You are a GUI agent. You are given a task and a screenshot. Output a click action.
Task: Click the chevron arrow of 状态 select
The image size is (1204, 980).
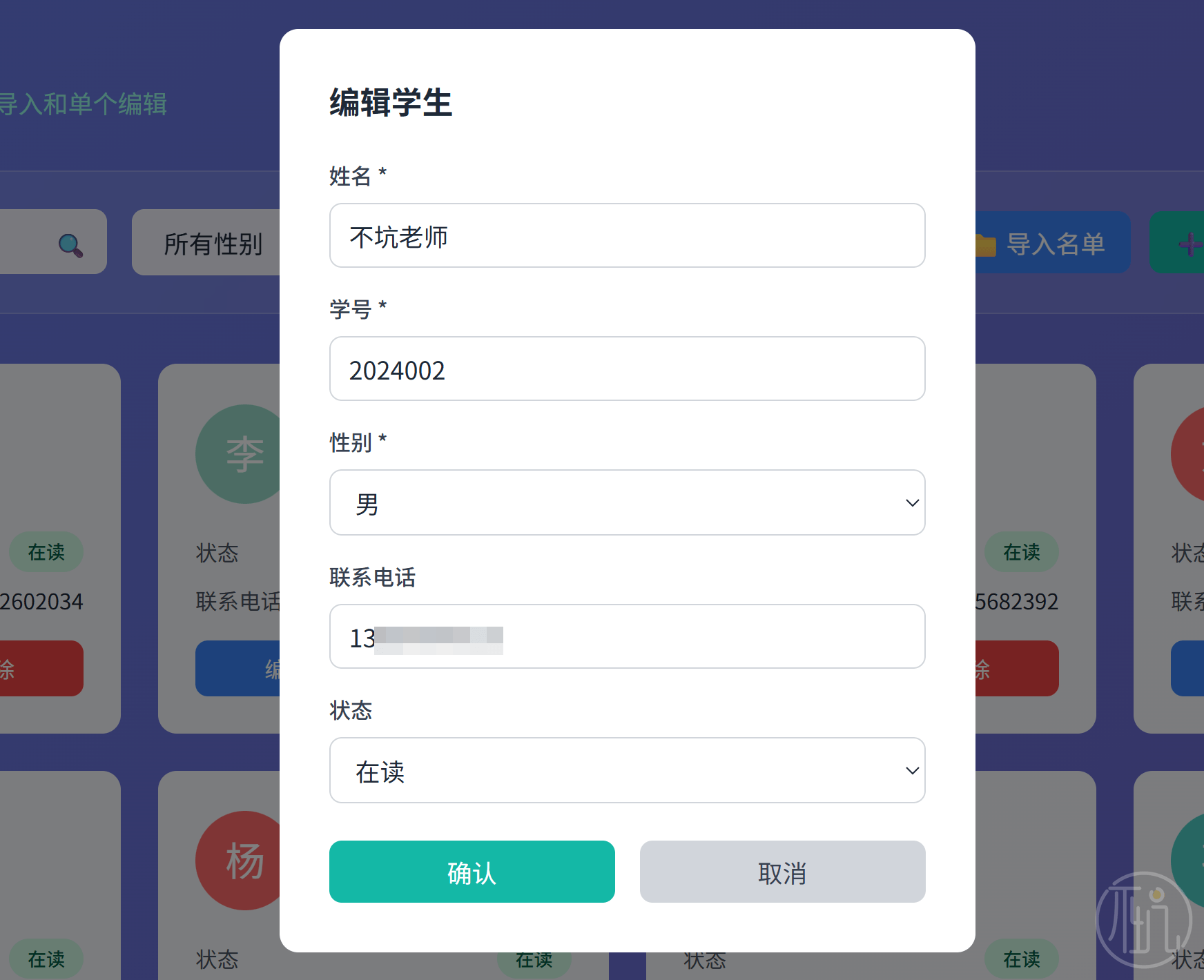912,771
